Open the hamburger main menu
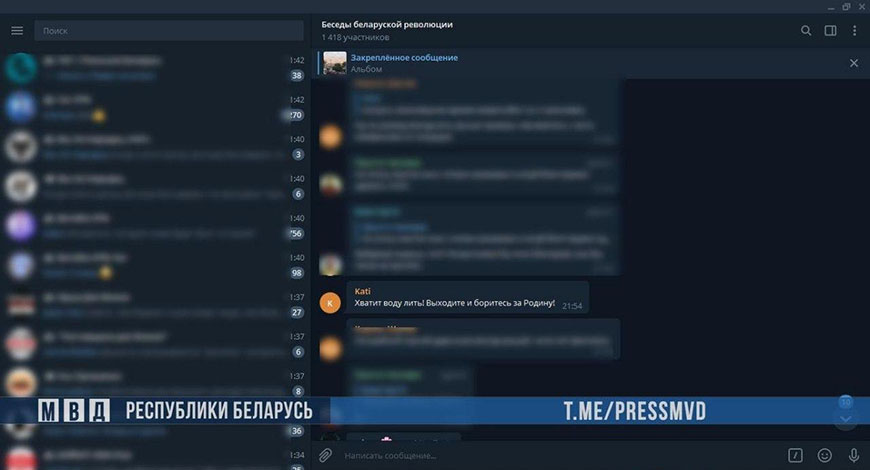The height and width of the screenshot is (470, 870). tap(17, 31)
